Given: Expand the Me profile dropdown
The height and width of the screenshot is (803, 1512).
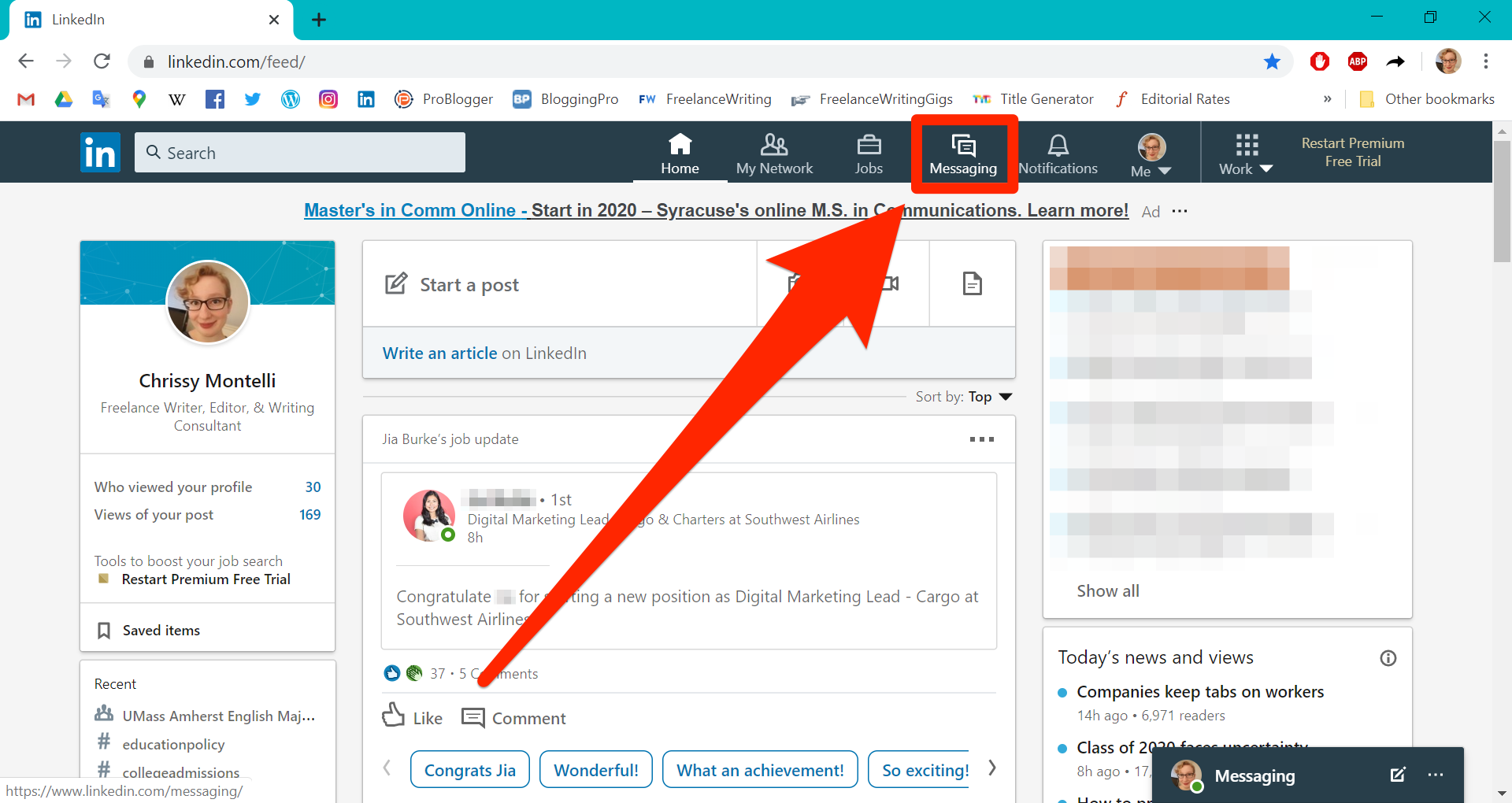Looking at the screenshot, I should 1151,154.
